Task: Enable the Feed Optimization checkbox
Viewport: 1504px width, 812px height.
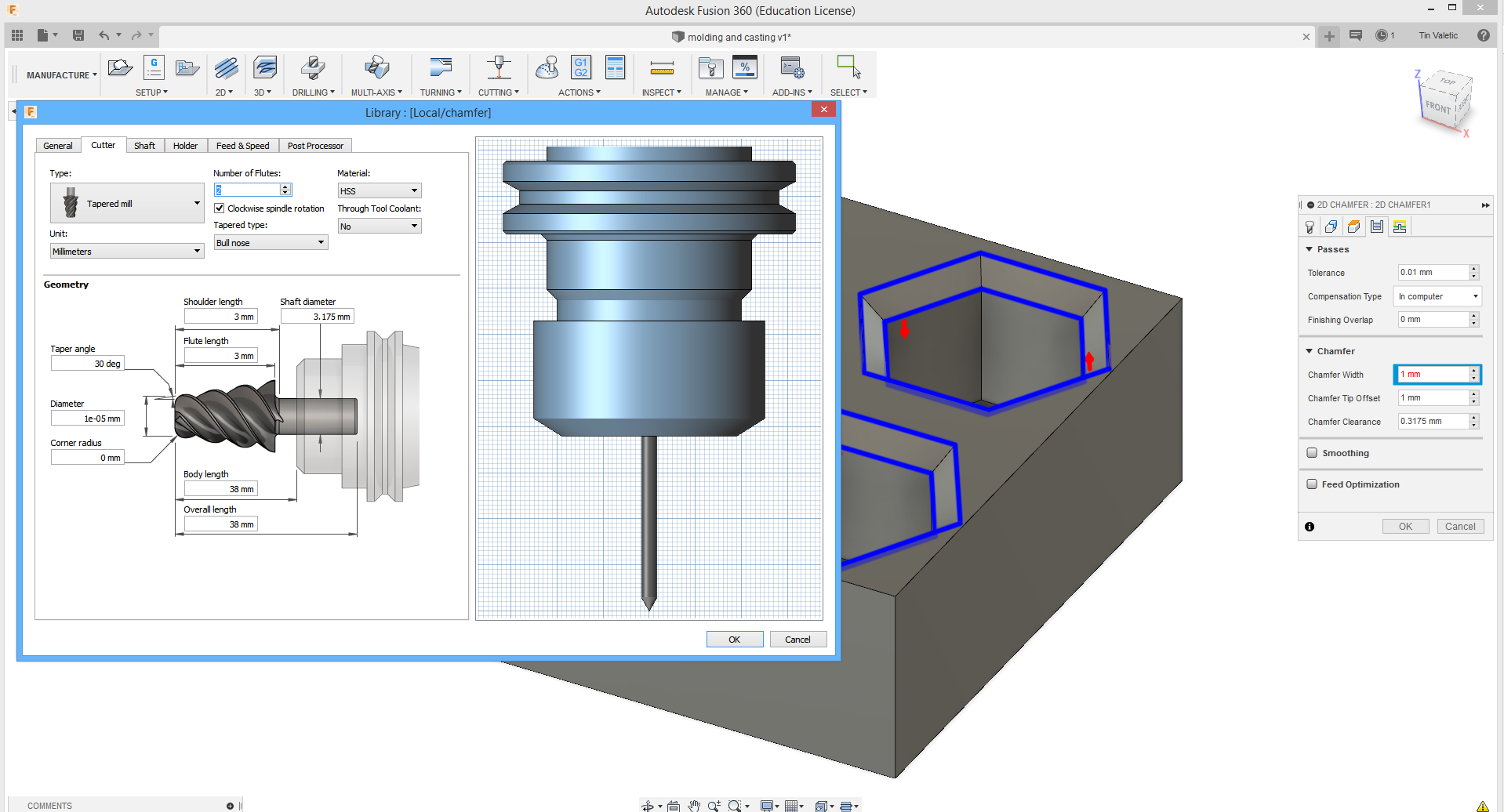Action: pos(1312,484)
